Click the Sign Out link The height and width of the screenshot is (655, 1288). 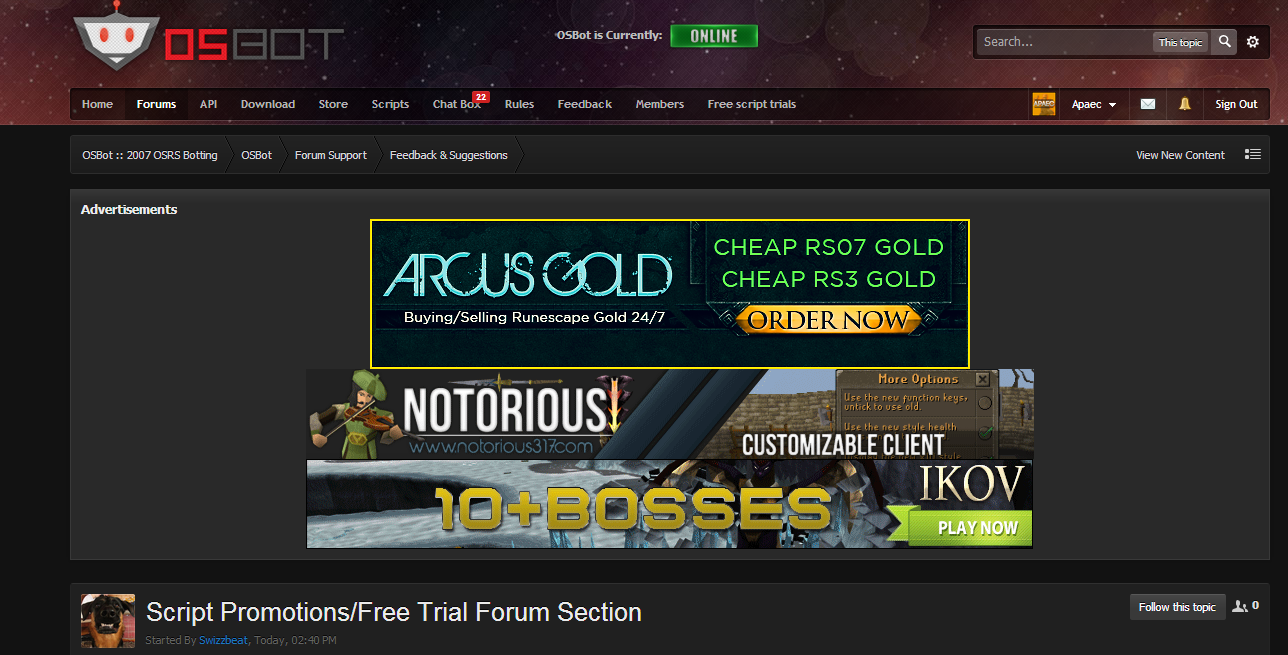coord(1236,104)
